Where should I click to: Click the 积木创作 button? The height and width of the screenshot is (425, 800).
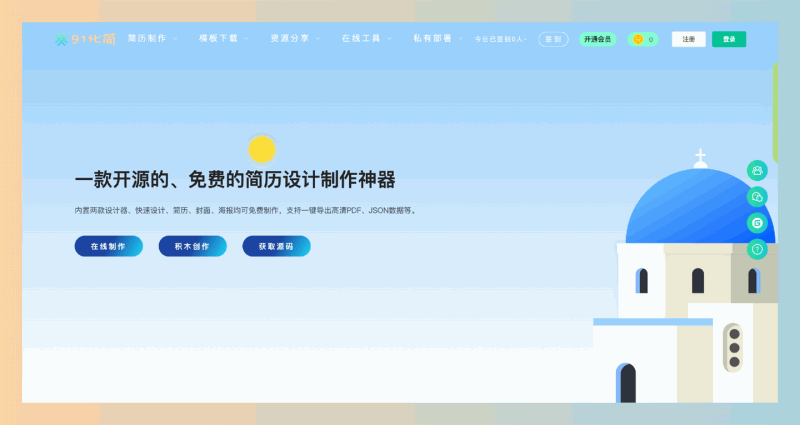(192, 246)
